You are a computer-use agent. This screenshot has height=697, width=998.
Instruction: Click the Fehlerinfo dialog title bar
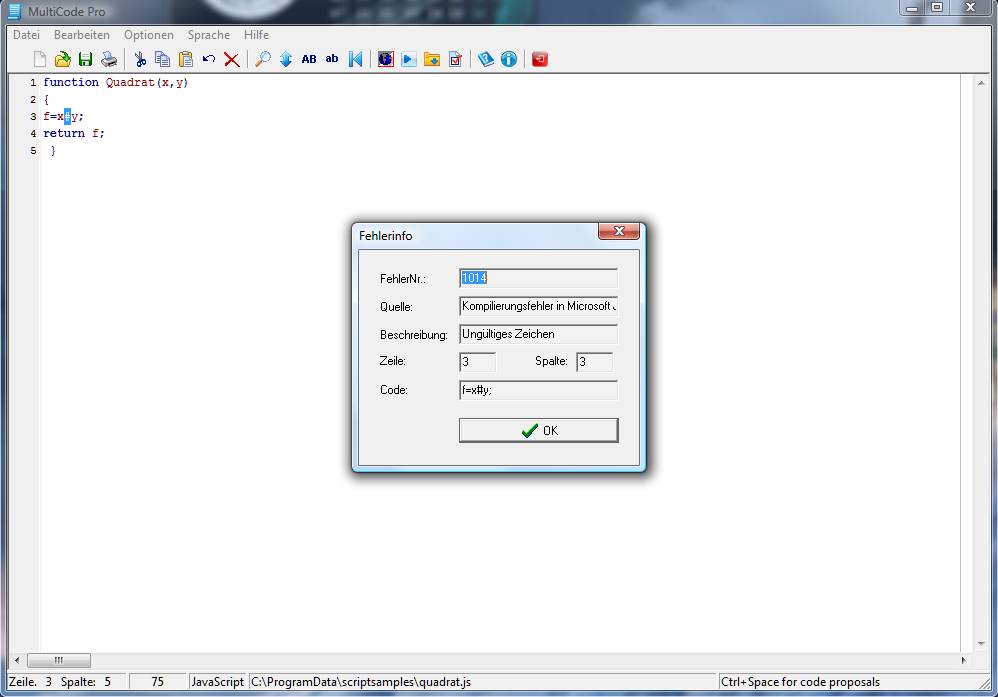click(x=477, y=235)
